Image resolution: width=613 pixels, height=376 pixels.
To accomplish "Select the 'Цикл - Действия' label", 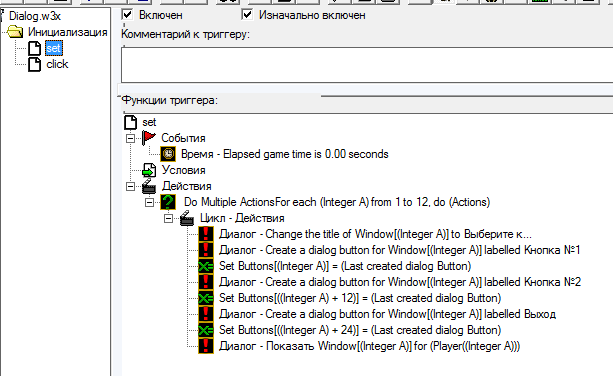I will click(242, 218).
